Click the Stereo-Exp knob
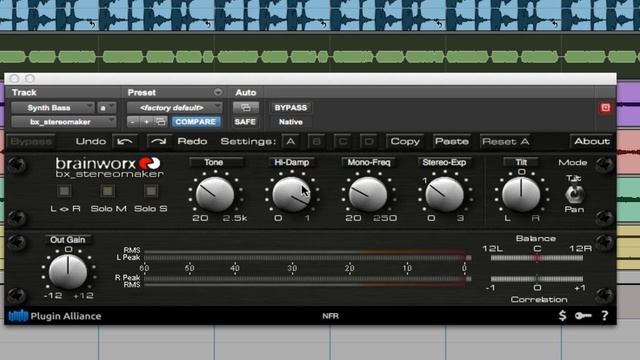 444,194
